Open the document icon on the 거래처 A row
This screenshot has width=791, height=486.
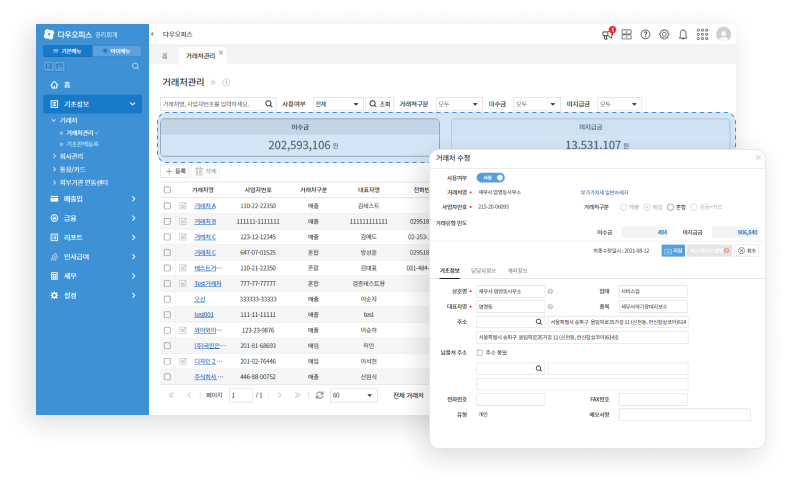coord(183,206)
